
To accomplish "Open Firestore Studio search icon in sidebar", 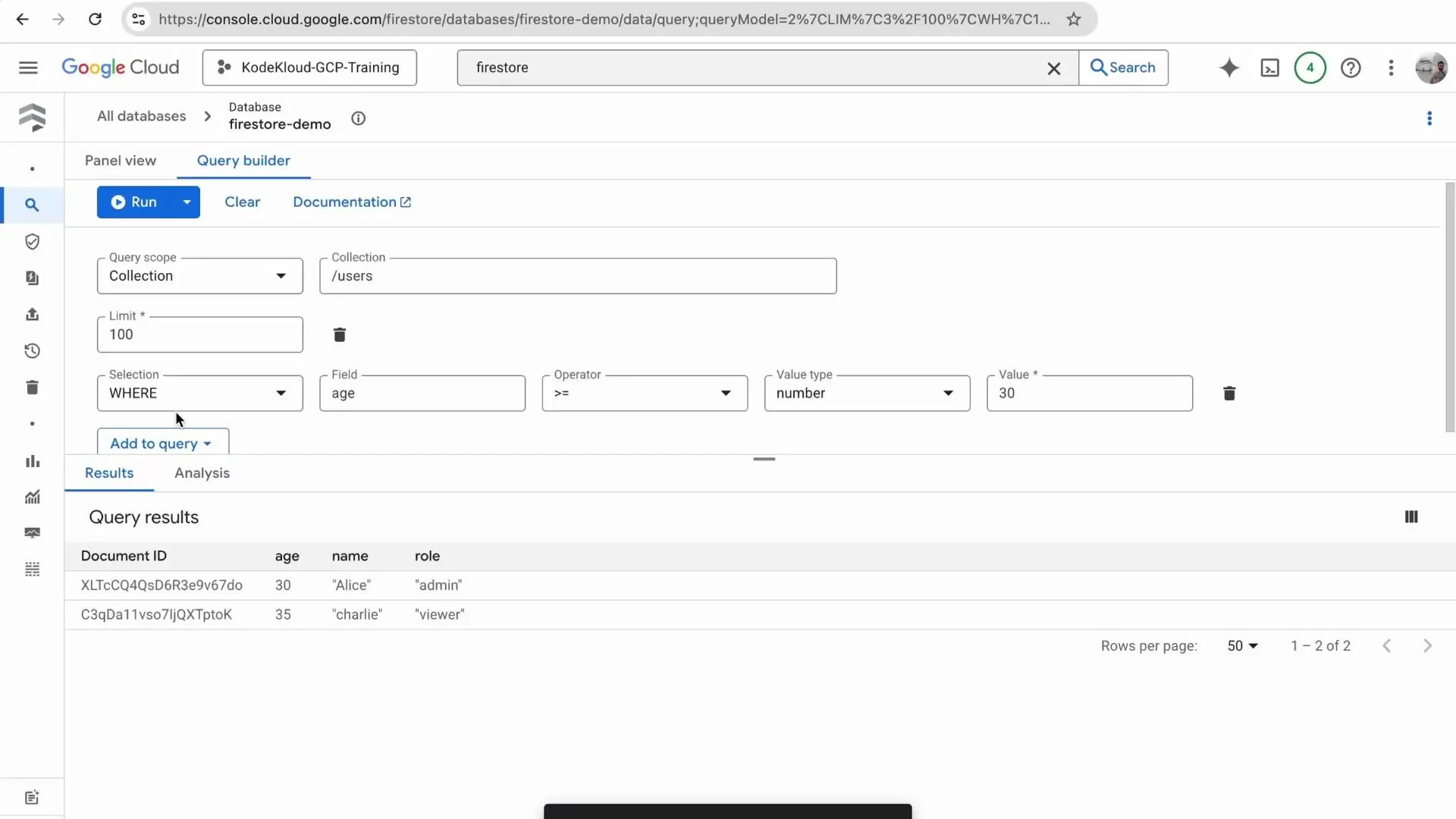I will point(32,205).
